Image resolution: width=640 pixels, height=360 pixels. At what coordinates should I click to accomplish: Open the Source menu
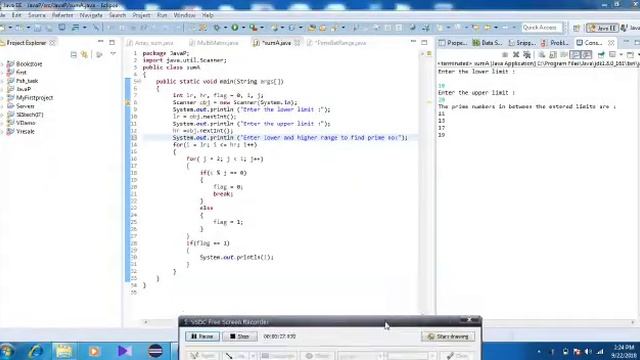pyautogui.click(x=37, y=15)
